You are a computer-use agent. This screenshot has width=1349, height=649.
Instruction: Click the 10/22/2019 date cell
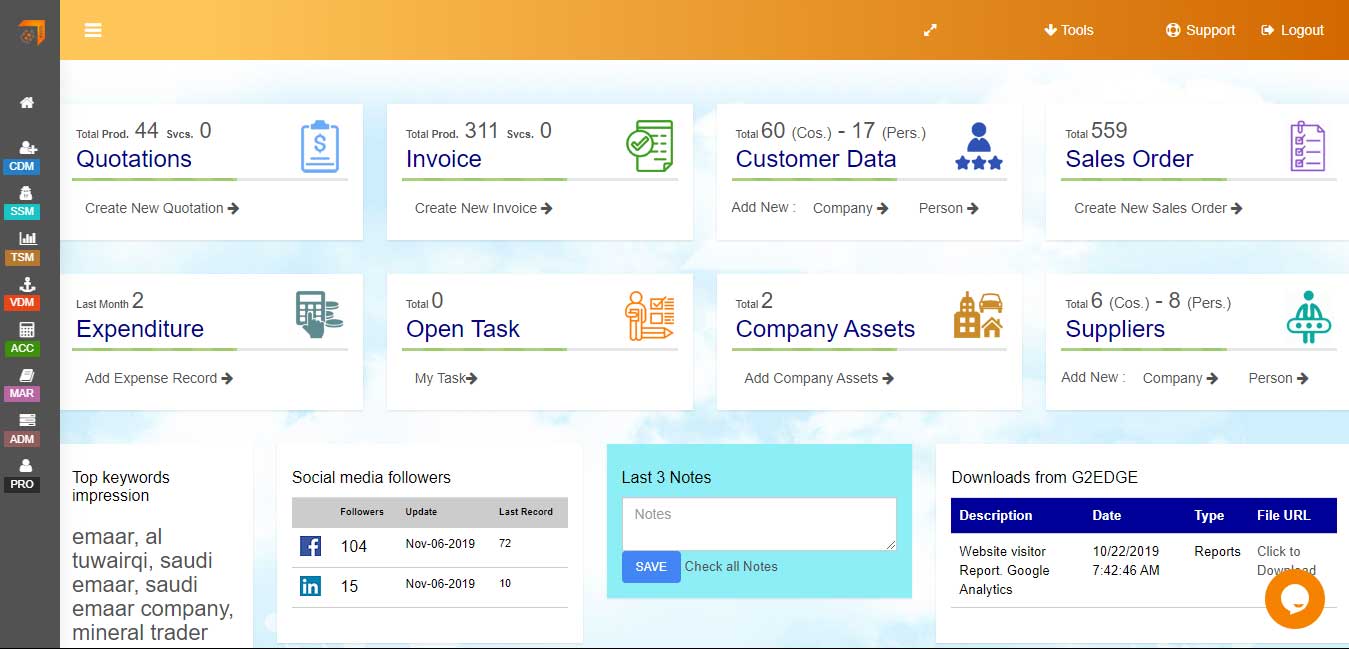pyautogui.click(x=1126, y=561)
